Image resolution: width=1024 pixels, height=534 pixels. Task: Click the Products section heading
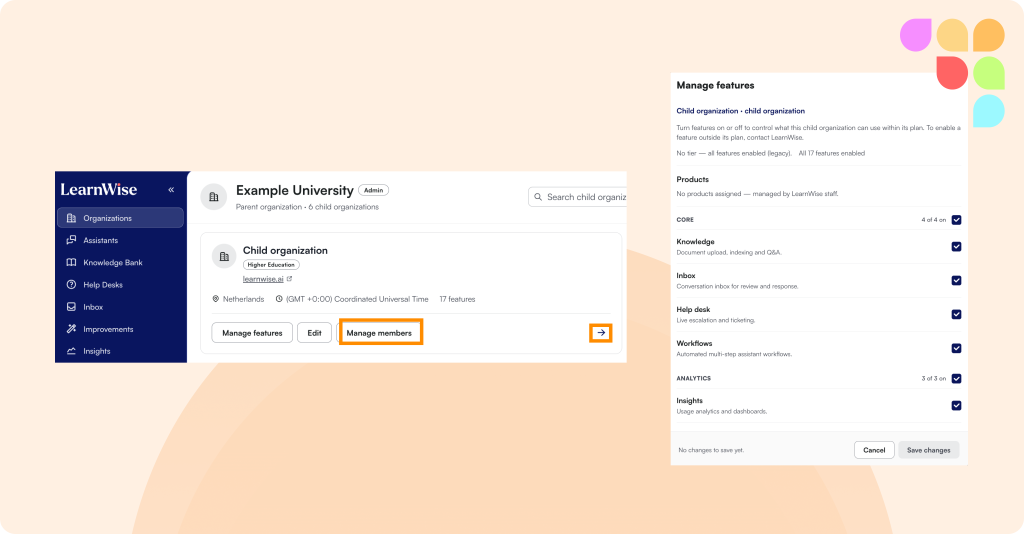tap(692, 180)
